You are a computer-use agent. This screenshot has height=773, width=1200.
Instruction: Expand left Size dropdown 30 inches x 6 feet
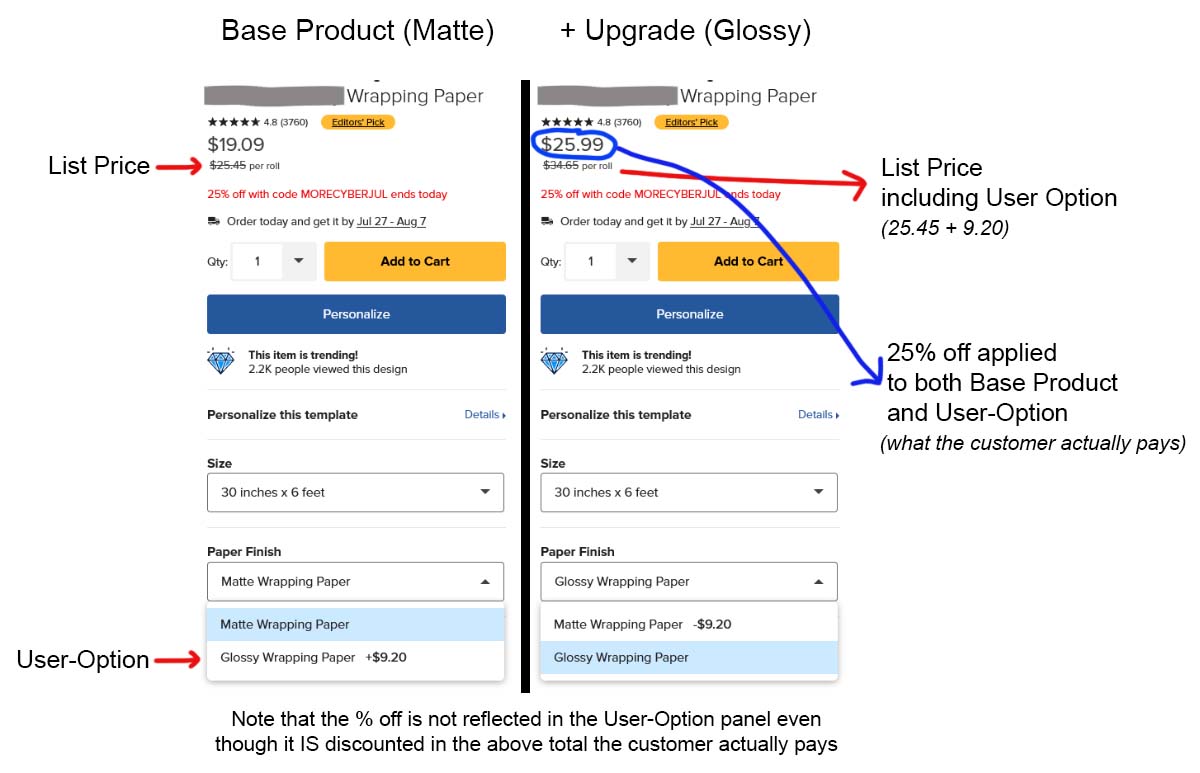coord(355,492)
